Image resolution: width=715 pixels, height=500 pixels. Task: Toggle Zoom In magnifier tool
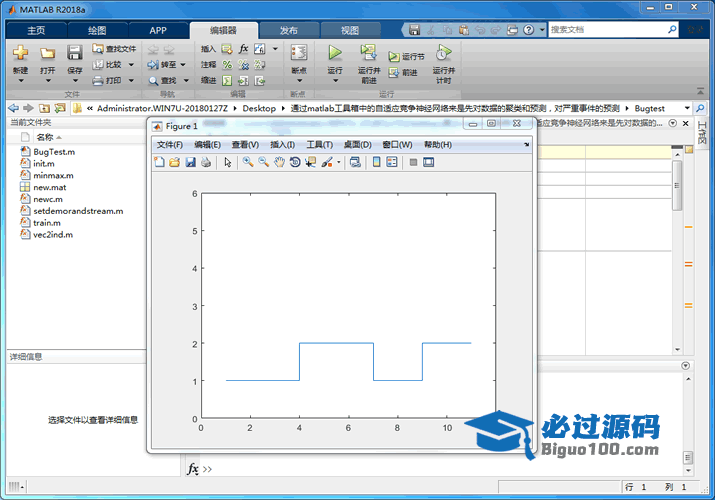pyautogui.click(x=248, y=162)
